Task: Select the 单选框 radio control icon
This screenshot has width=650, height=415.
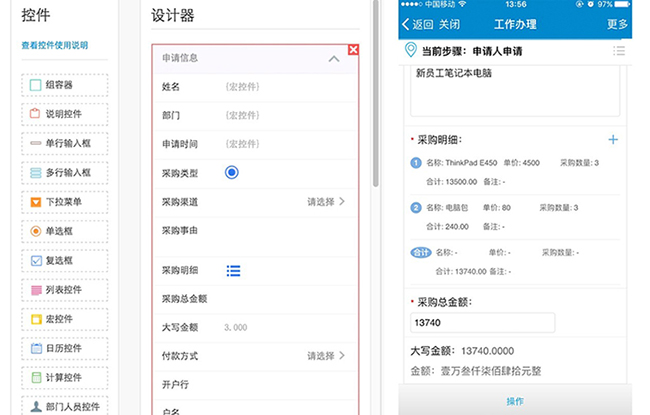Action: pyautogui.click(x=36, y=231)
